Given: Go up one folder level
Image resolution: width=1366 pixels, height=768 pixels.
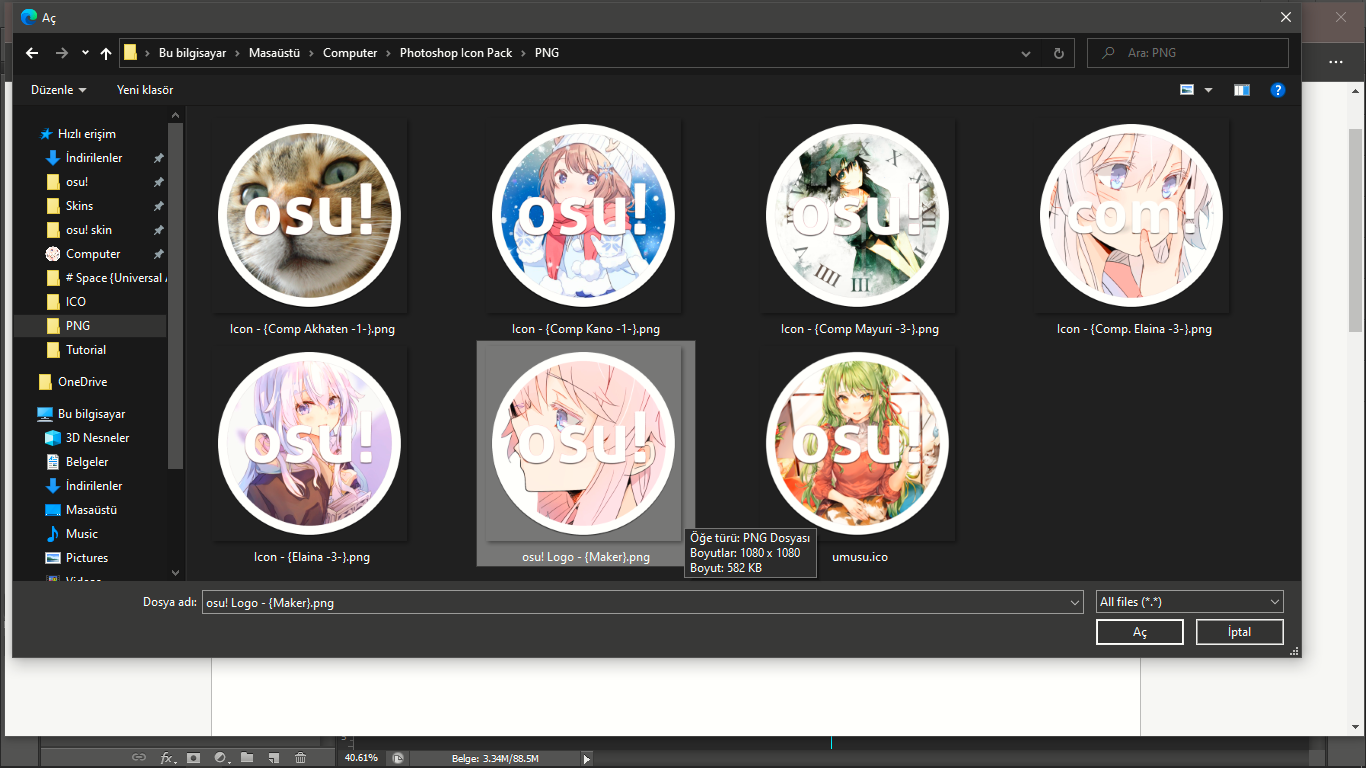Looking at the screenshot, I should coord(106,53).
